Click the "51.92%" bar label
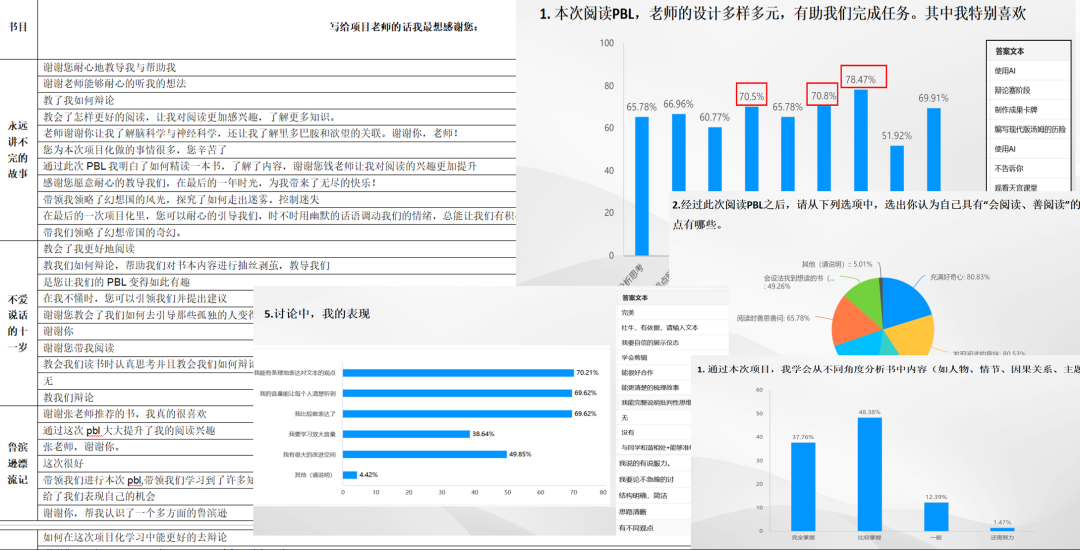Viewport: 1080px width, 550px height. point(896,136)
